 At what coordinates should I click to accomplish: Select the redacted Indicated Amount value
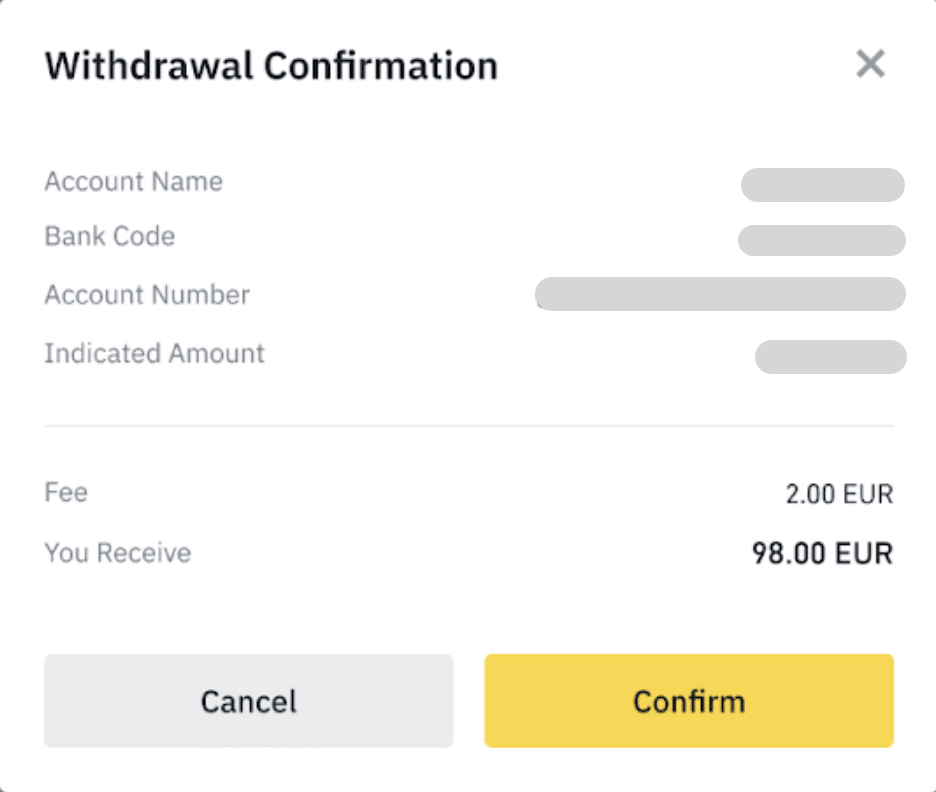coord(830,357)
